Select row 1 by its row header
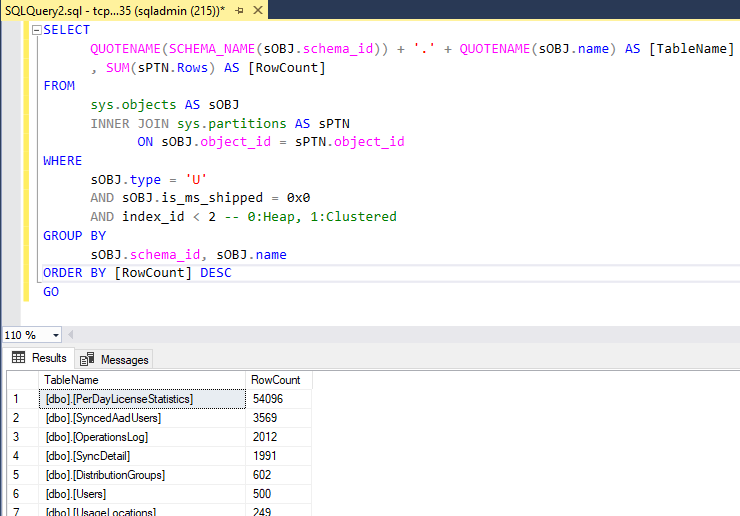Viewport: 740px width, 516px height. click(22, 399)
